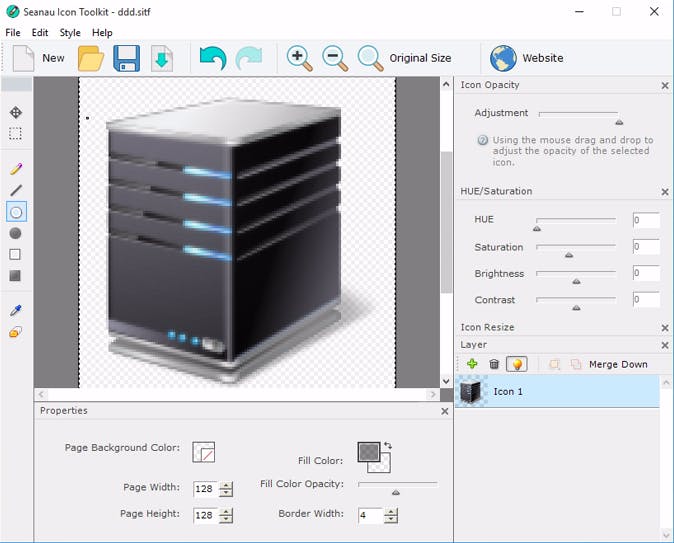
Task: Open the Edit menu
Action: (x=40, y=33)
